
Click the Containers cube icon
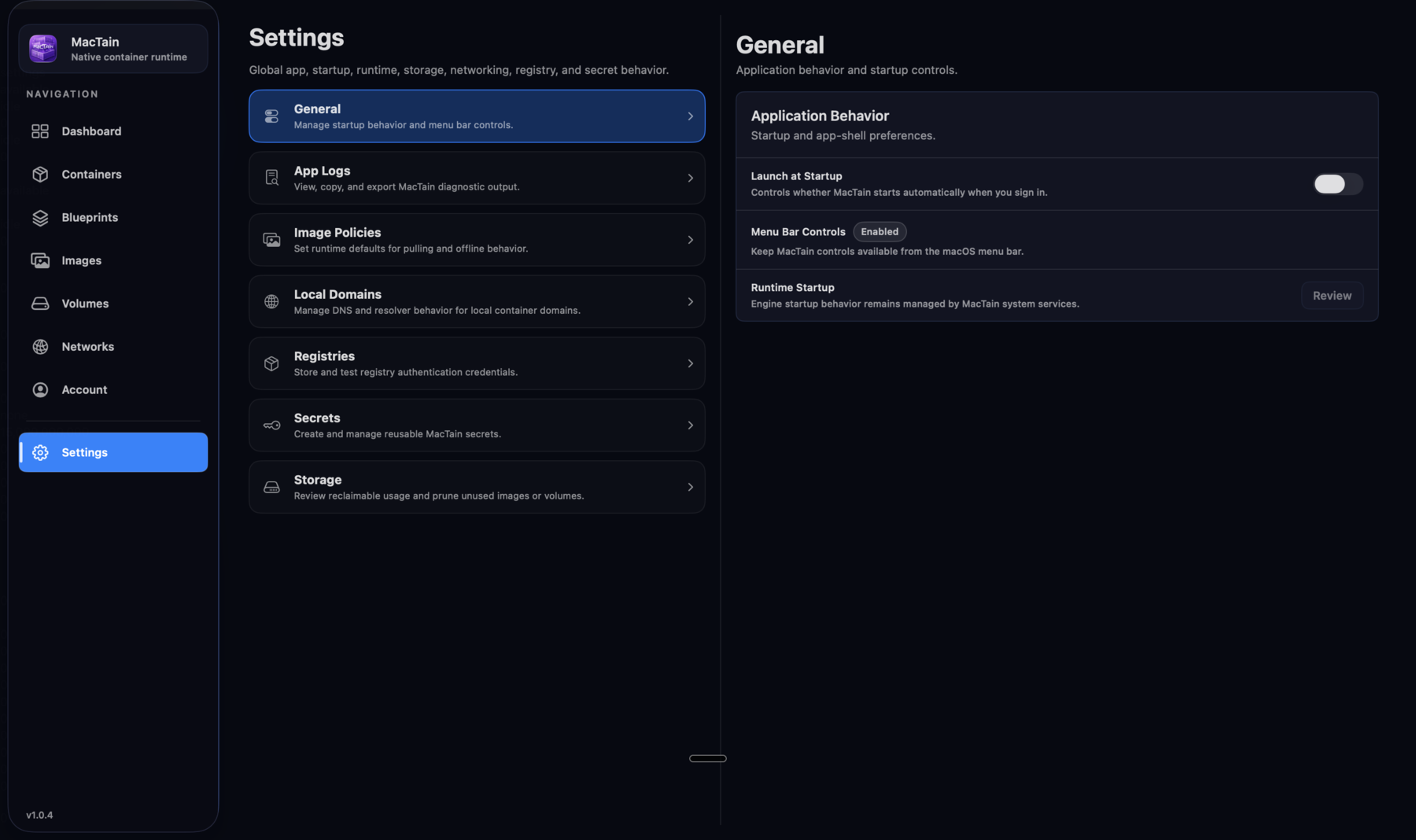(x=40, y=175)
